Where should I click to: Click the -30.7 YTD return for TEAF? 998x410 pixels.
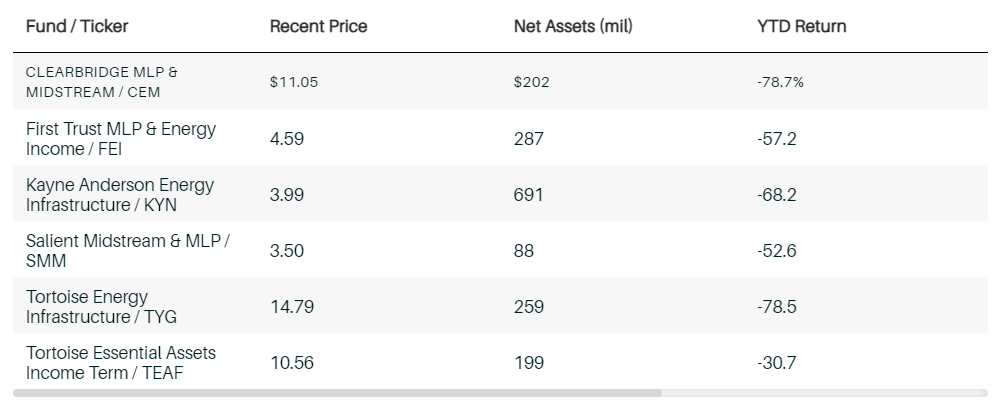click(777, 363)
